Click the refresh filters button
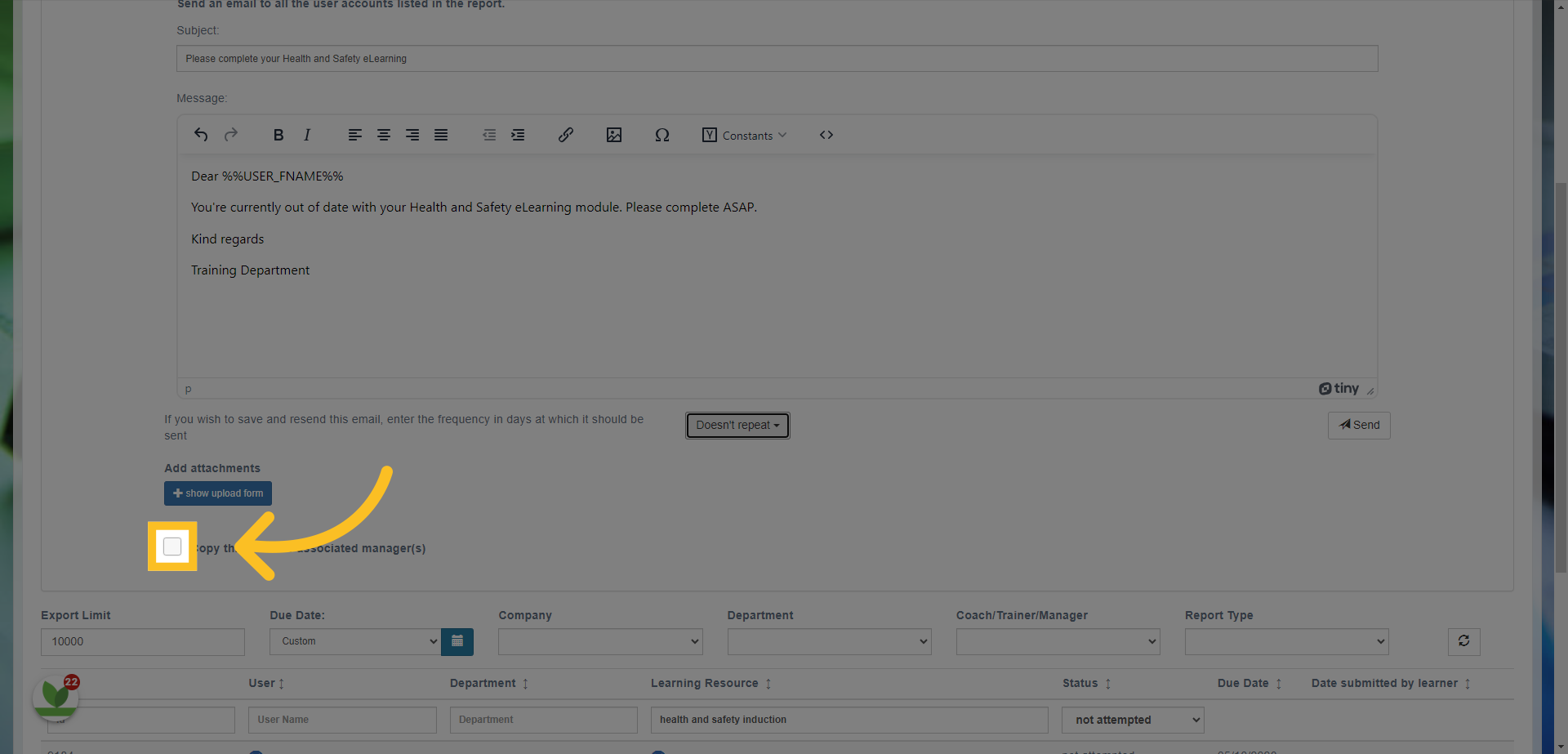 [1463, 641]
